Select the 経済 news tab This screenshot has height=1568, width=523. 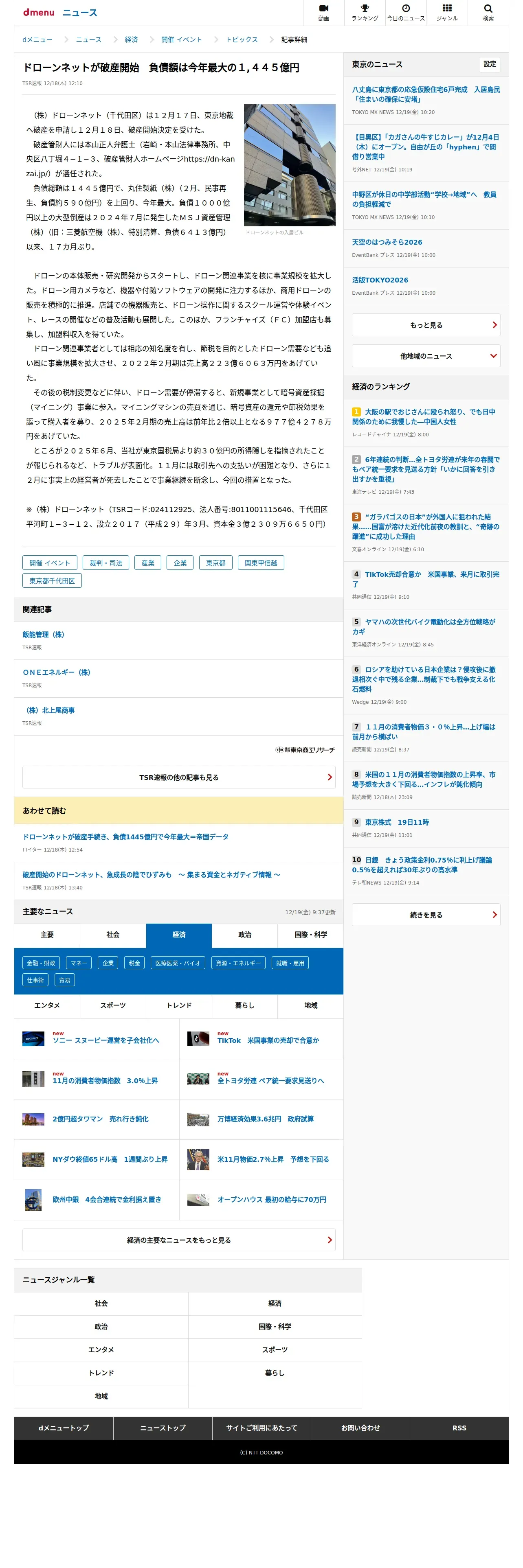point(179,935)
